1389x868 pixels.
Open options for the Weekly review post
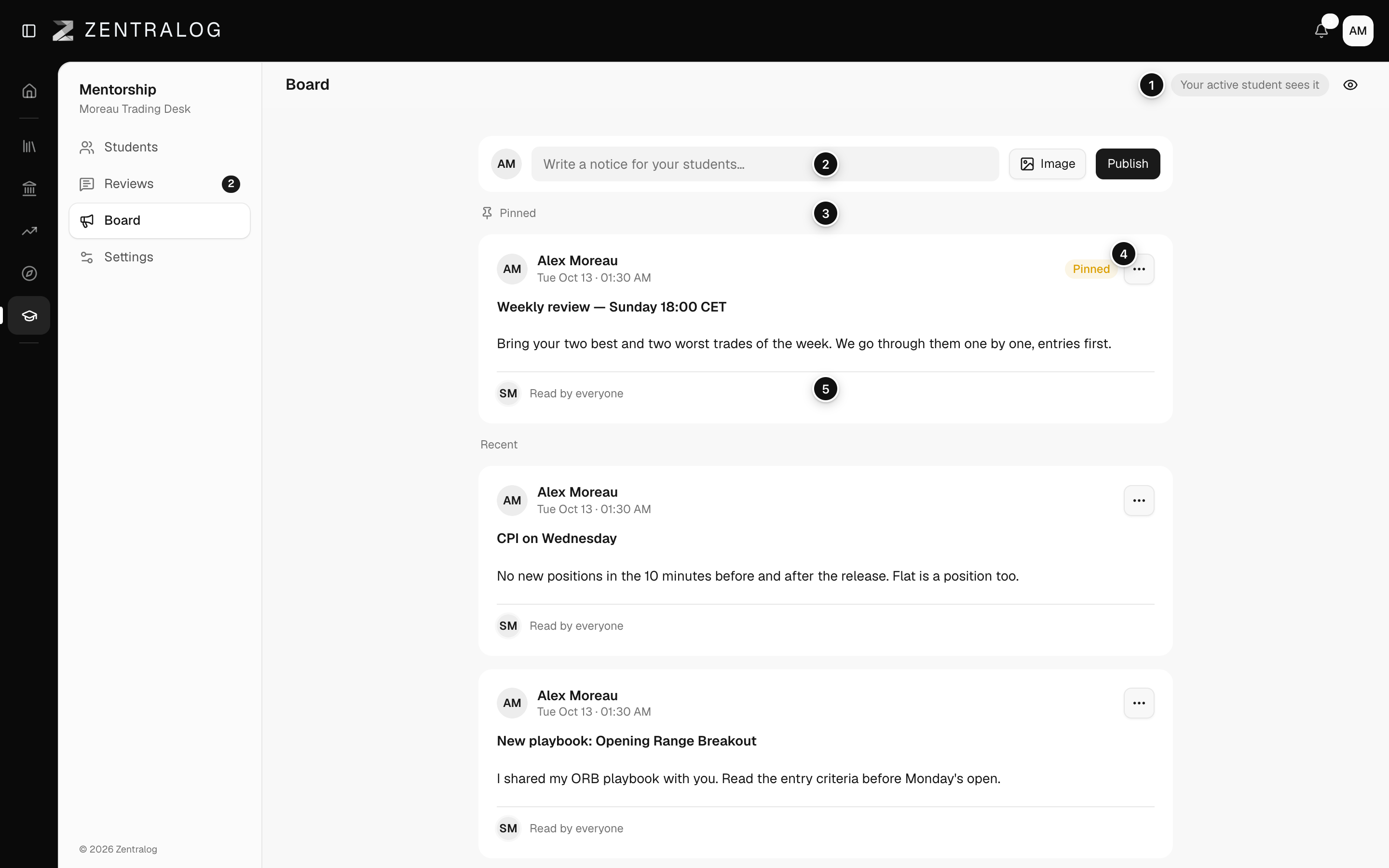point(1139,269)
